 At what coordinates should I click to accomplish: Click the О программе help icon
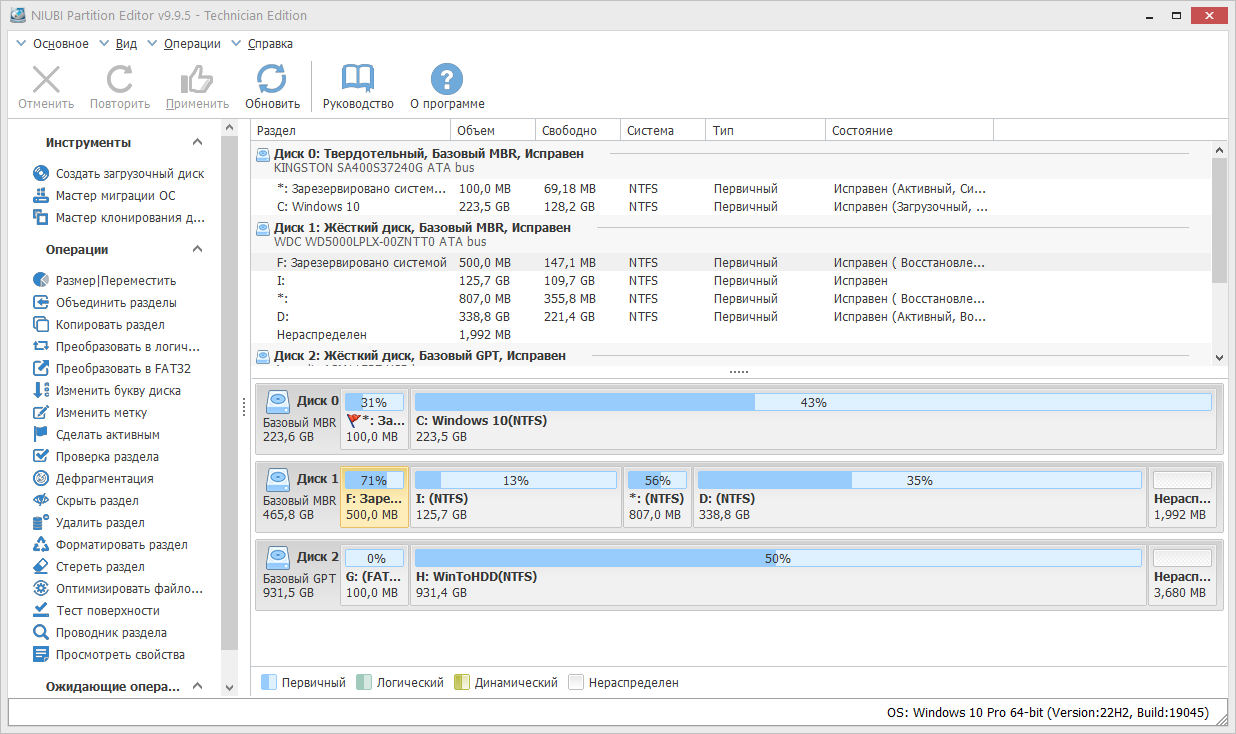[x=447, y=80]
